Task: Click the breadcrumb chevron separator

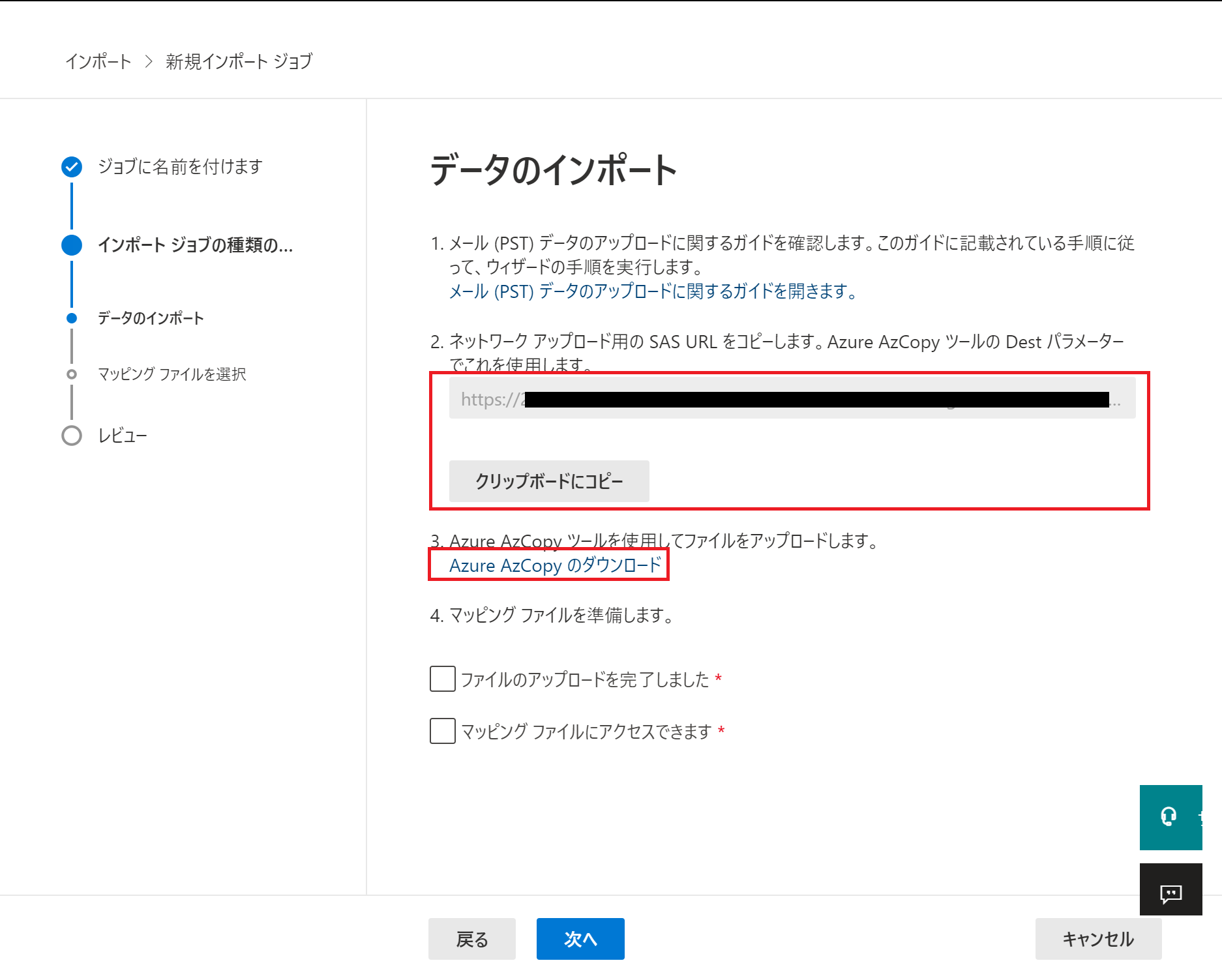Action: (x=149, y=61)
